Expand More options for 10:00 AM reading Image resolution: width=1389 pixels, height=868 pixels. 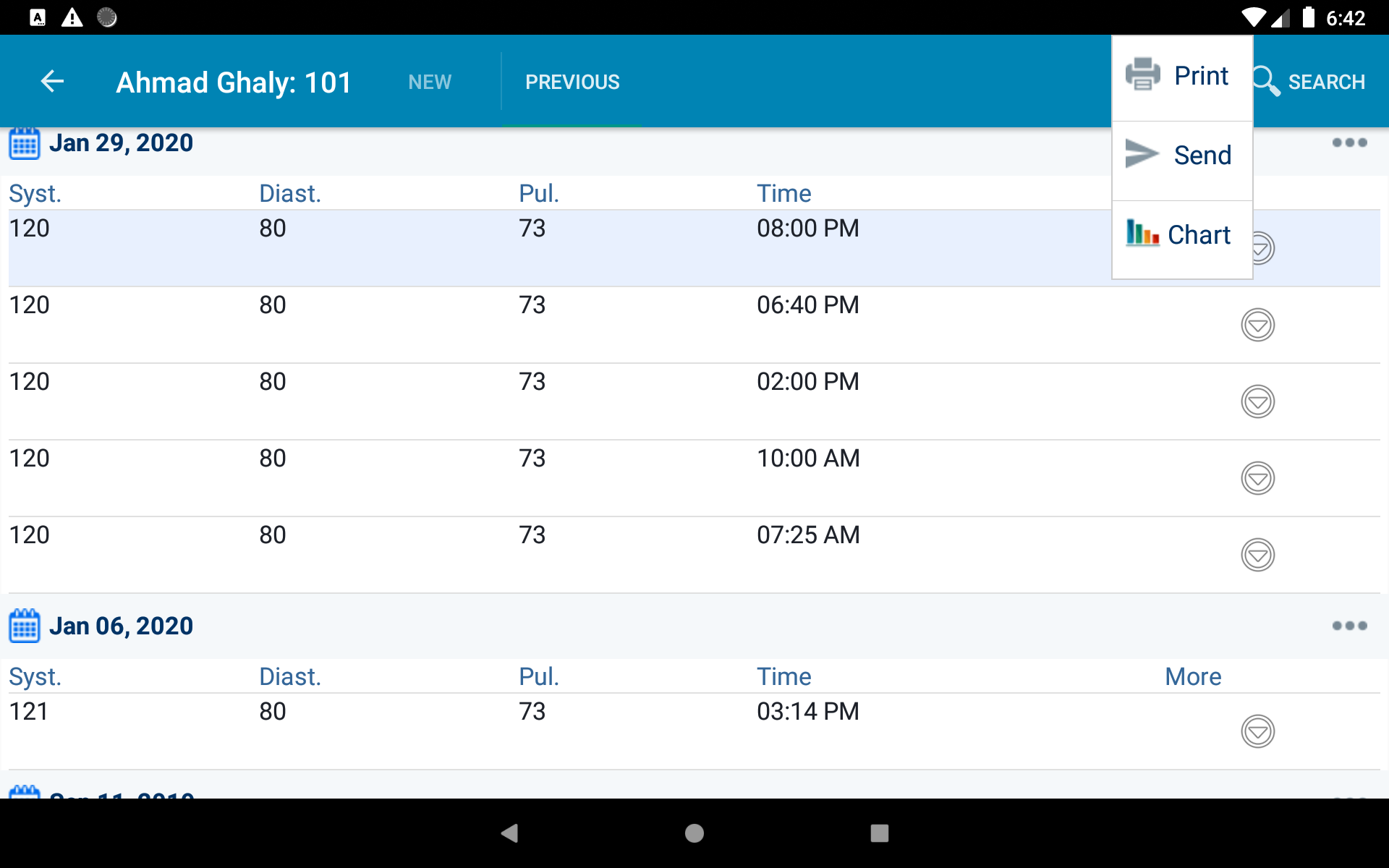1257,478
